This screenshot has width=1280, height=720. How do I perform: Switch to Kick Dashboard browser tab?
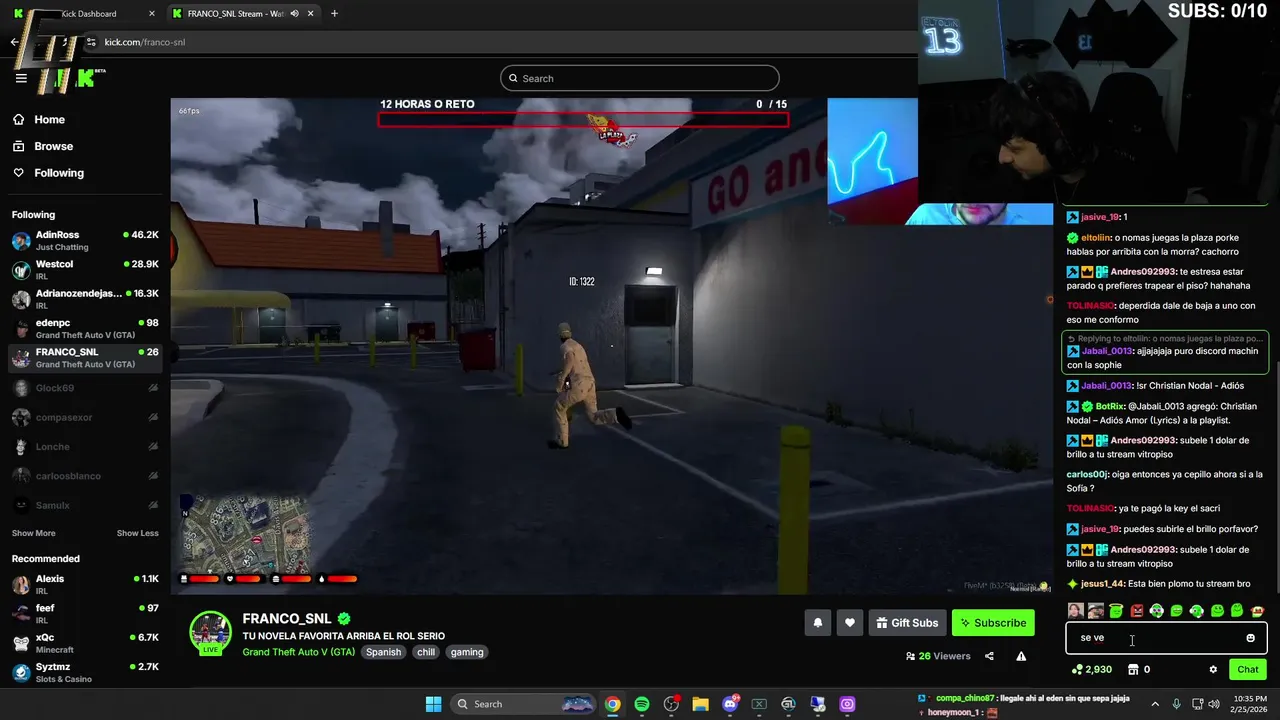click(86, 13)
